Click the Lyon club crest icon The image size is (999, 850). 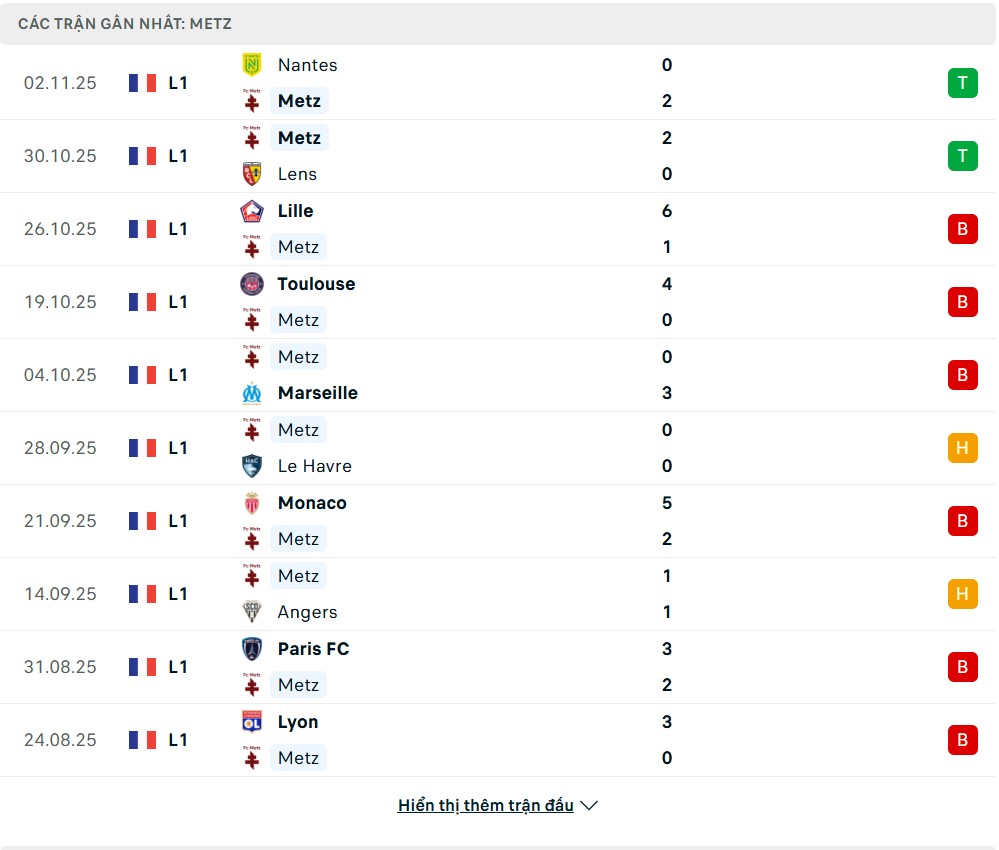click(252, 722)
